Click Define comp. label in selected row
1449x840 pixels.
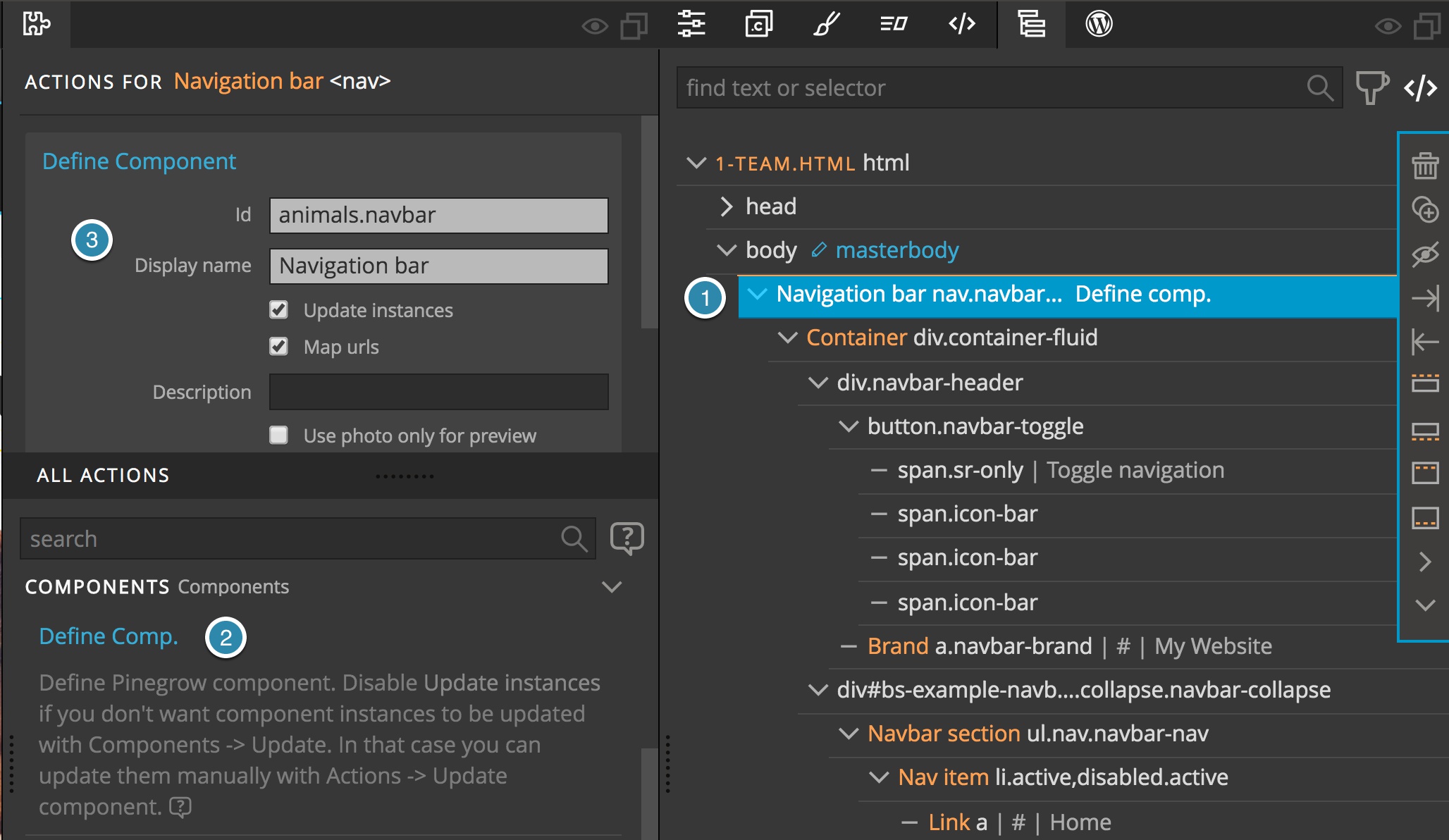[x=1143, y=294]
